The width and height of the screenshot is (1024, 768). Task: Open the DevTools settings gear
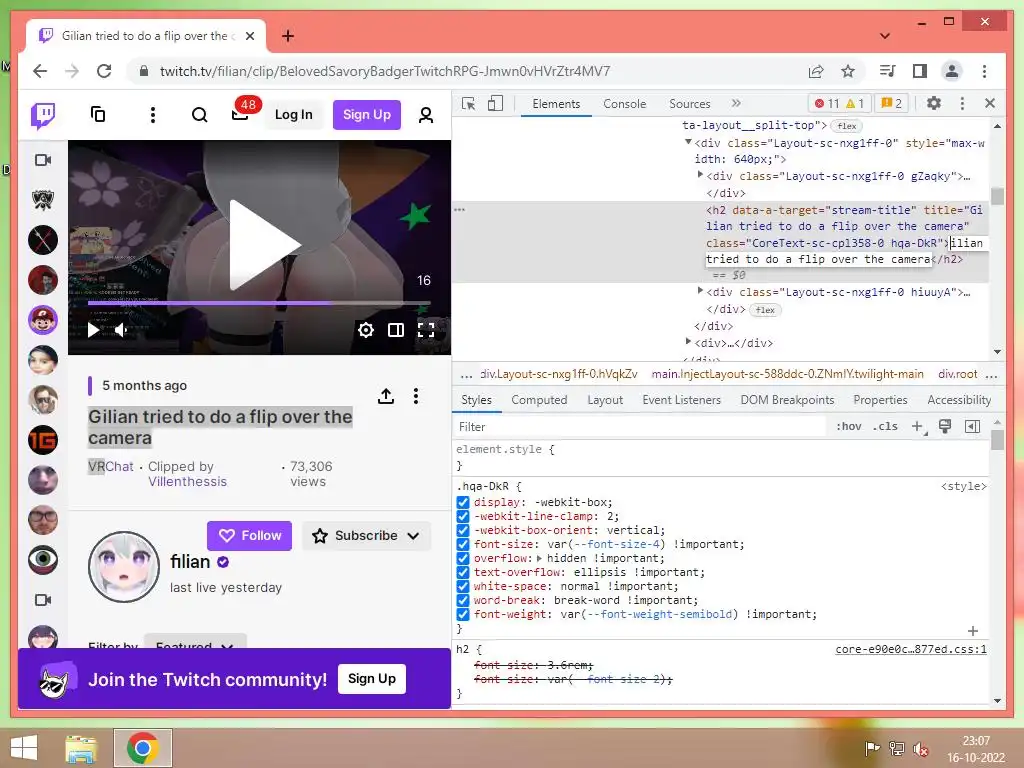coord(934,103)
